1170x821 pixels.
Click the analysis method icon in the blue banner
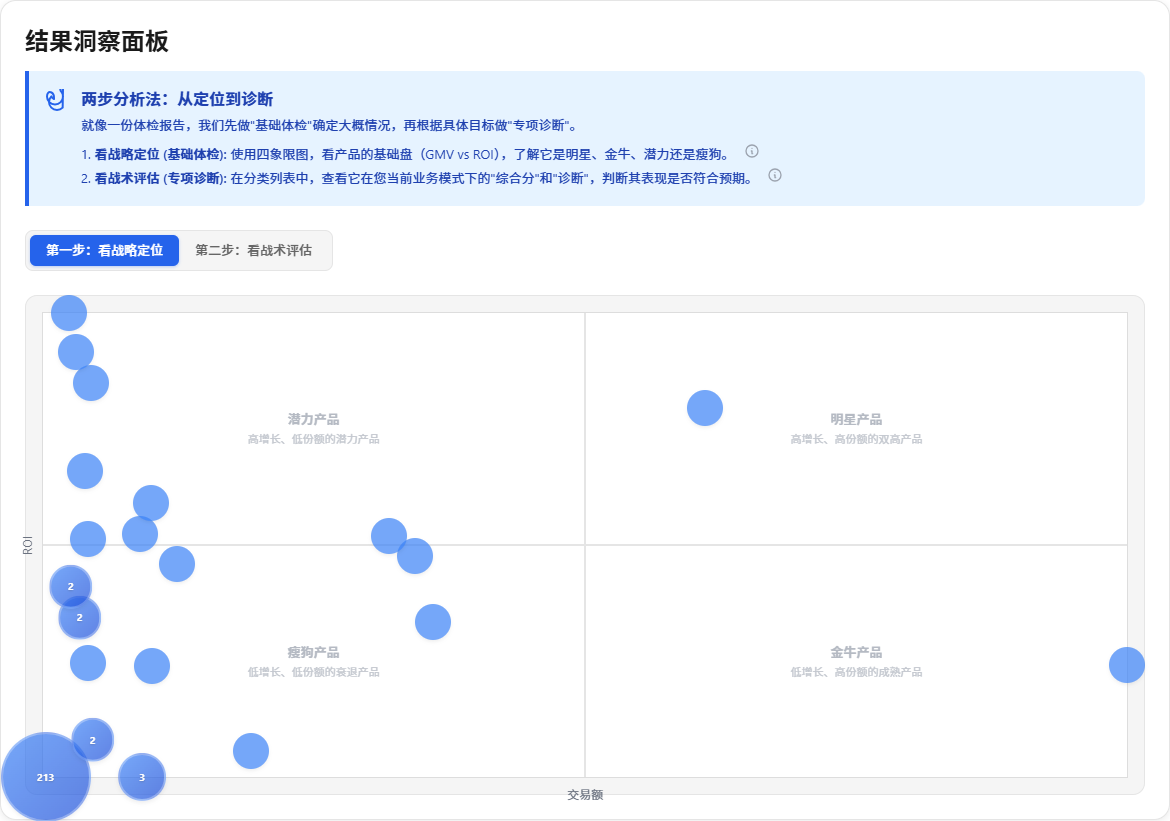pos(53,97)
